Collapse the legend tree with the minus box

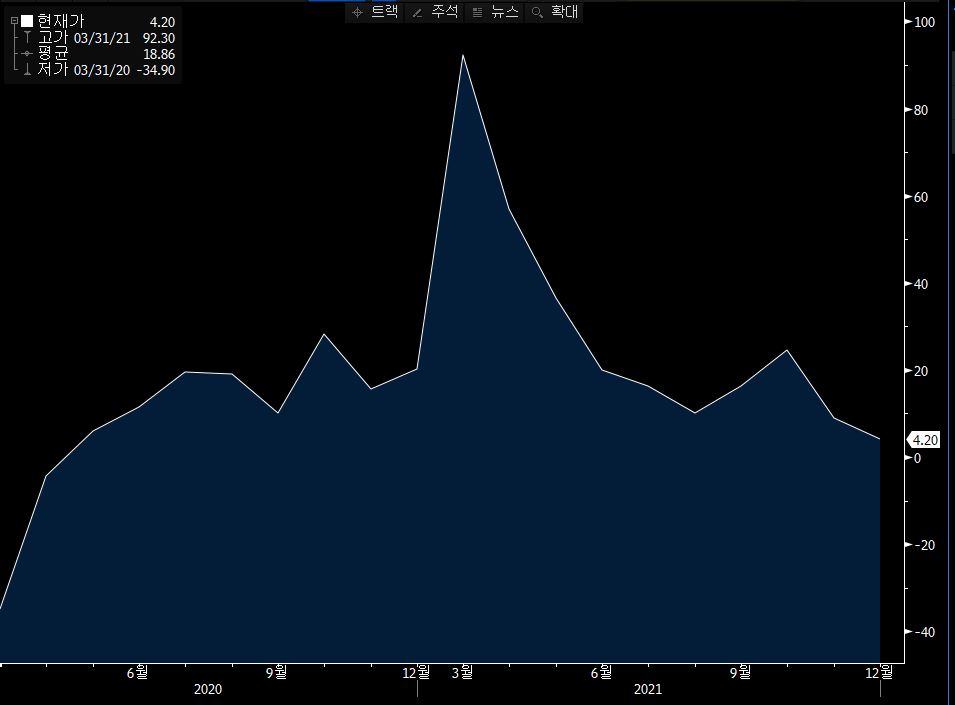(x=13, y=22)
